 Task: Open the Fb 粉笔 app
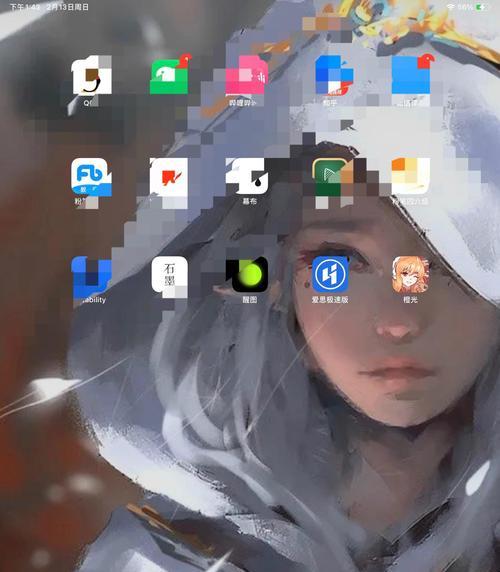91,177
